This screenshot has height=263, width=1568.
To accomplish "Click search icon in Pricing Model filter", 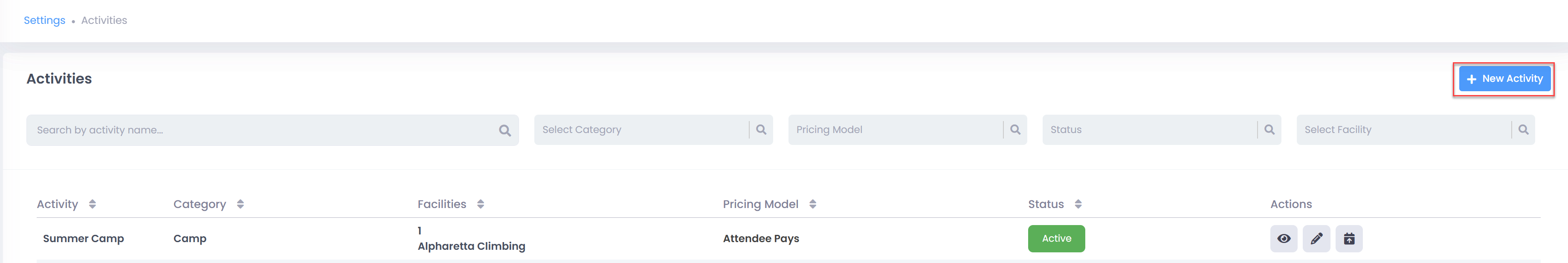I will point(1015,130).
